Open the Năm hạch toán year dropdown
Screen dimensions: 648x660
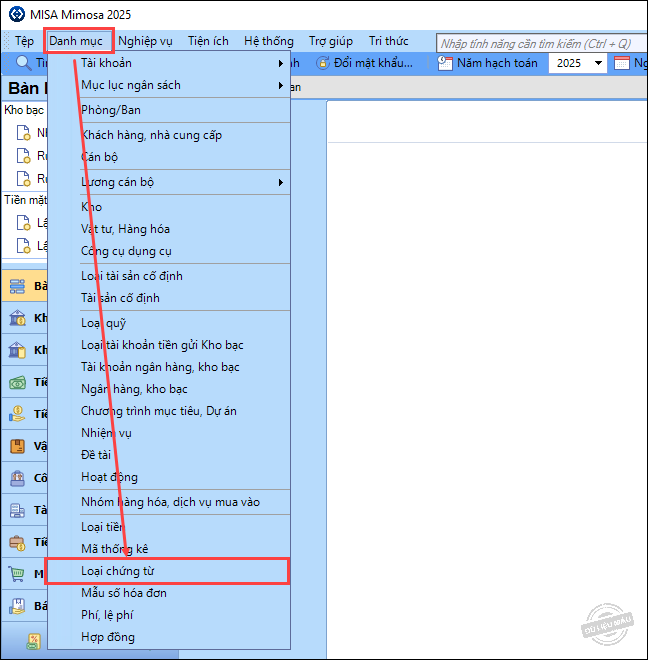pos(598,63)
